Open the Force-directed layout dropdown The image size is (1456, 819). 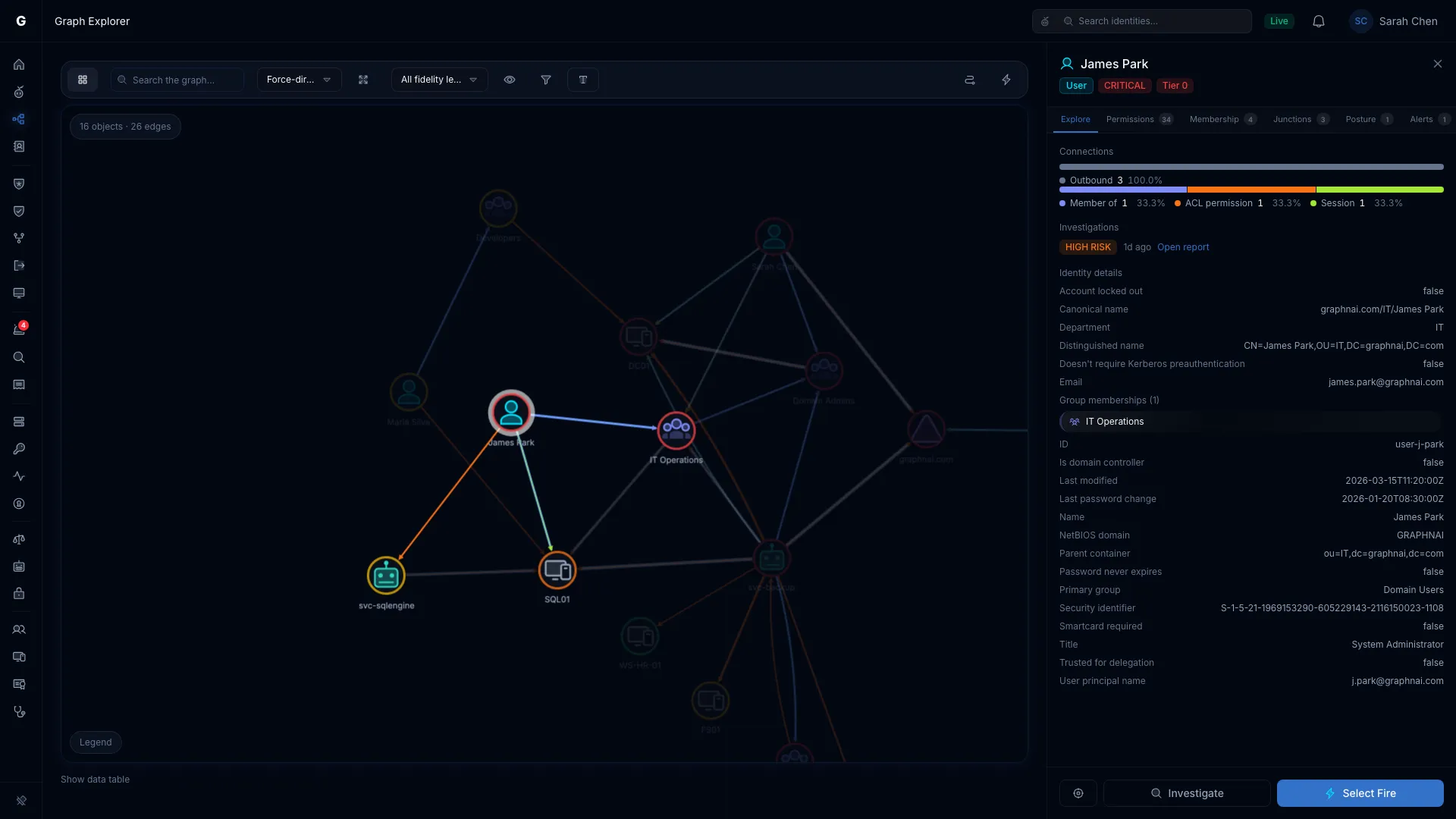[299, 80]
